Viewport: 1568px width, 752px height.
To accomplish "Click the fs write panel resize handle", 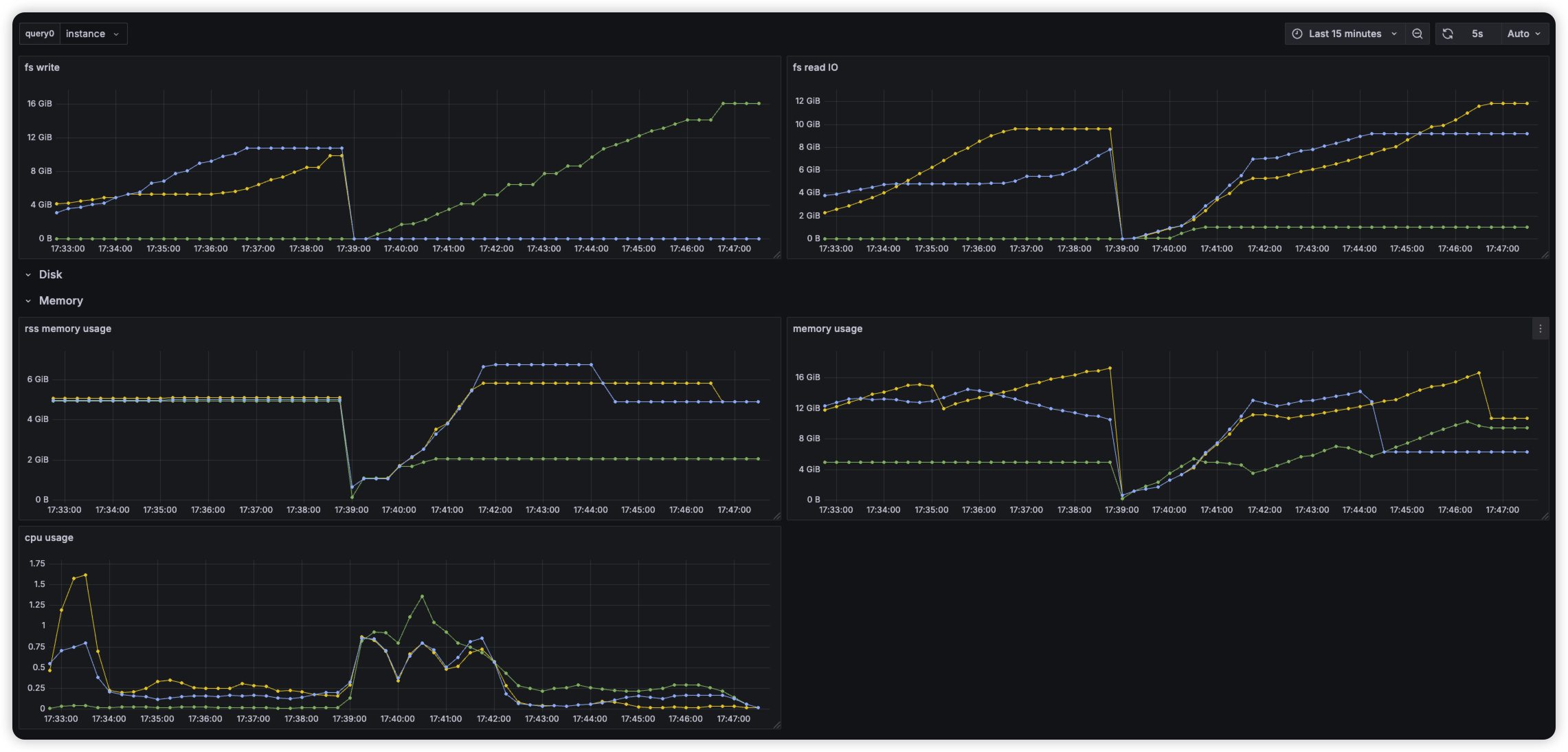I will [x=777, y=255].
